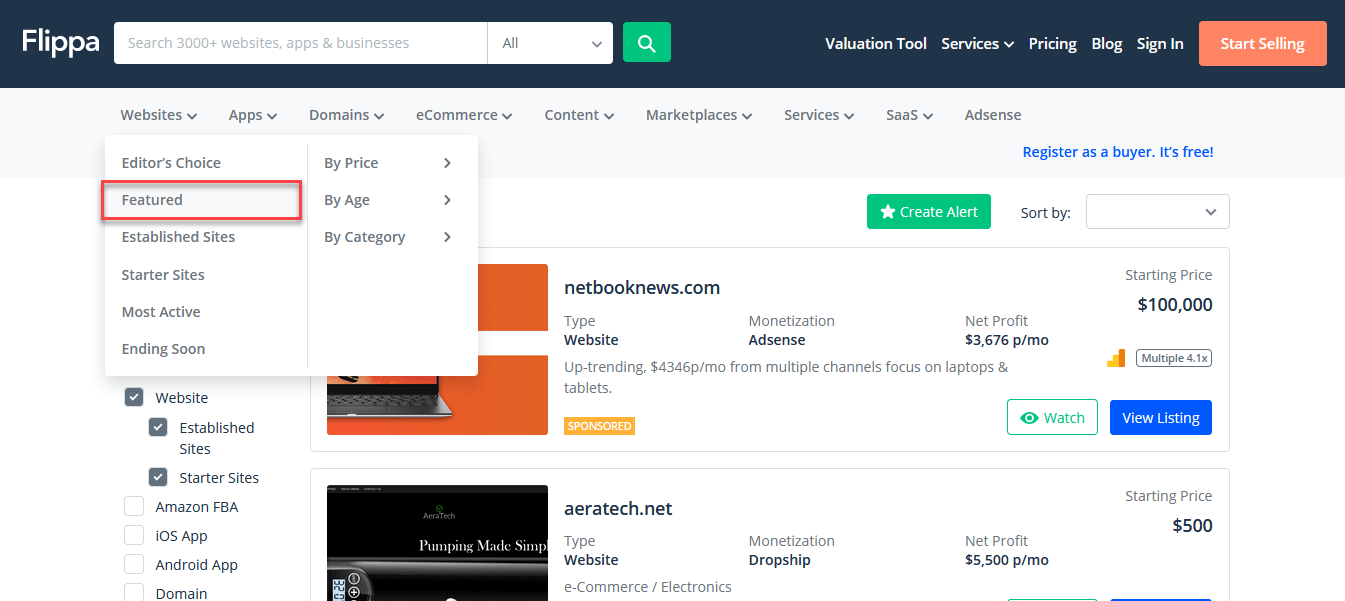Open the All category search dropdown
The image size is (1345, 601).
click(x=550, y=43)
